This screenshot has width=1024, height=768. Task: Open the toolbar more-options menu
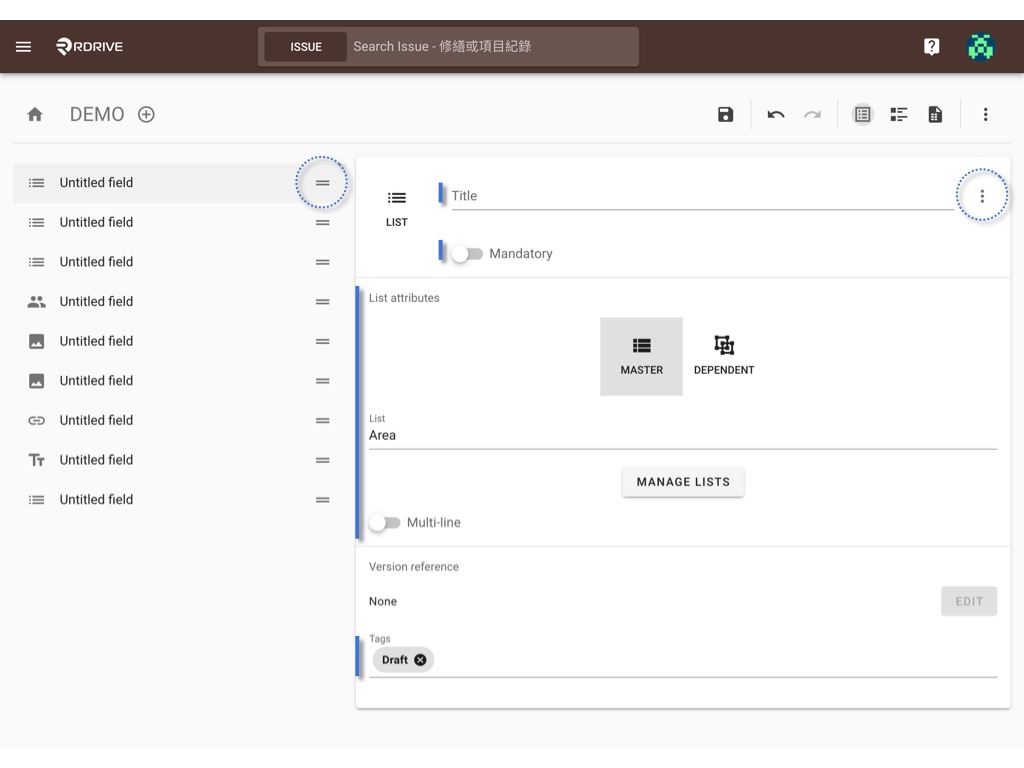point(985,114)
